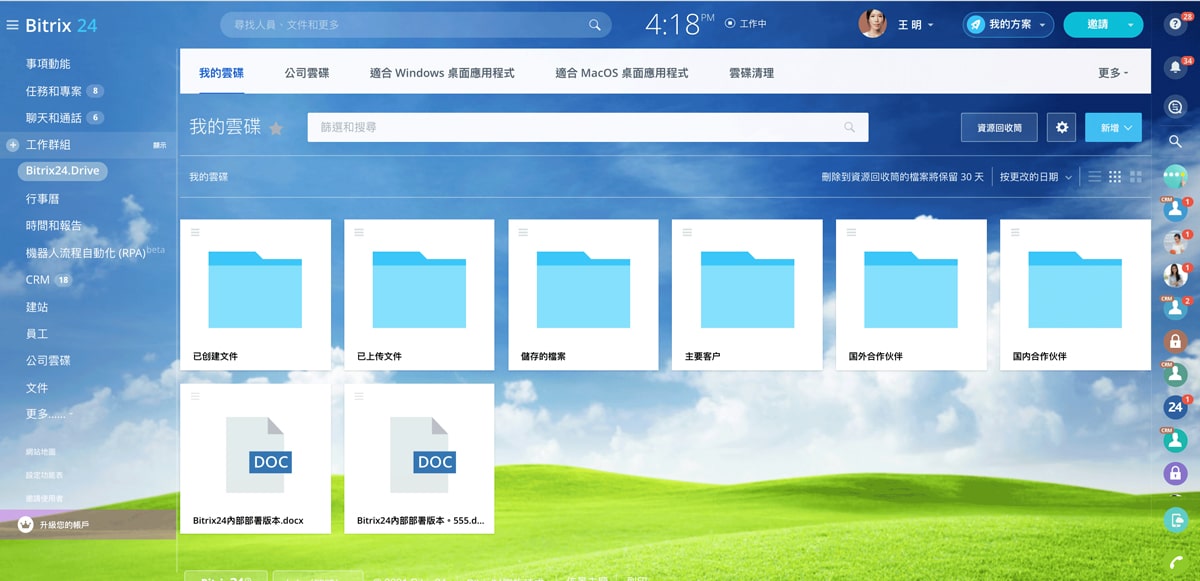Switch to medium grid view layout

[1115, 177]
